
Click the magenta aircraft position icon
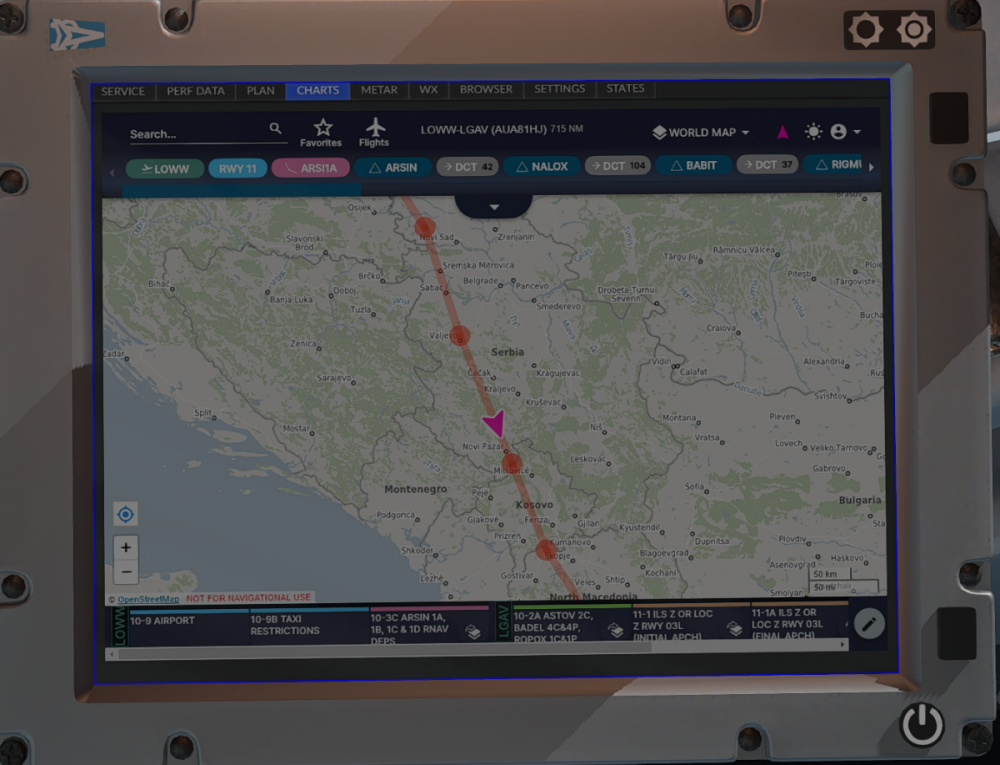[x=783, y=132]
